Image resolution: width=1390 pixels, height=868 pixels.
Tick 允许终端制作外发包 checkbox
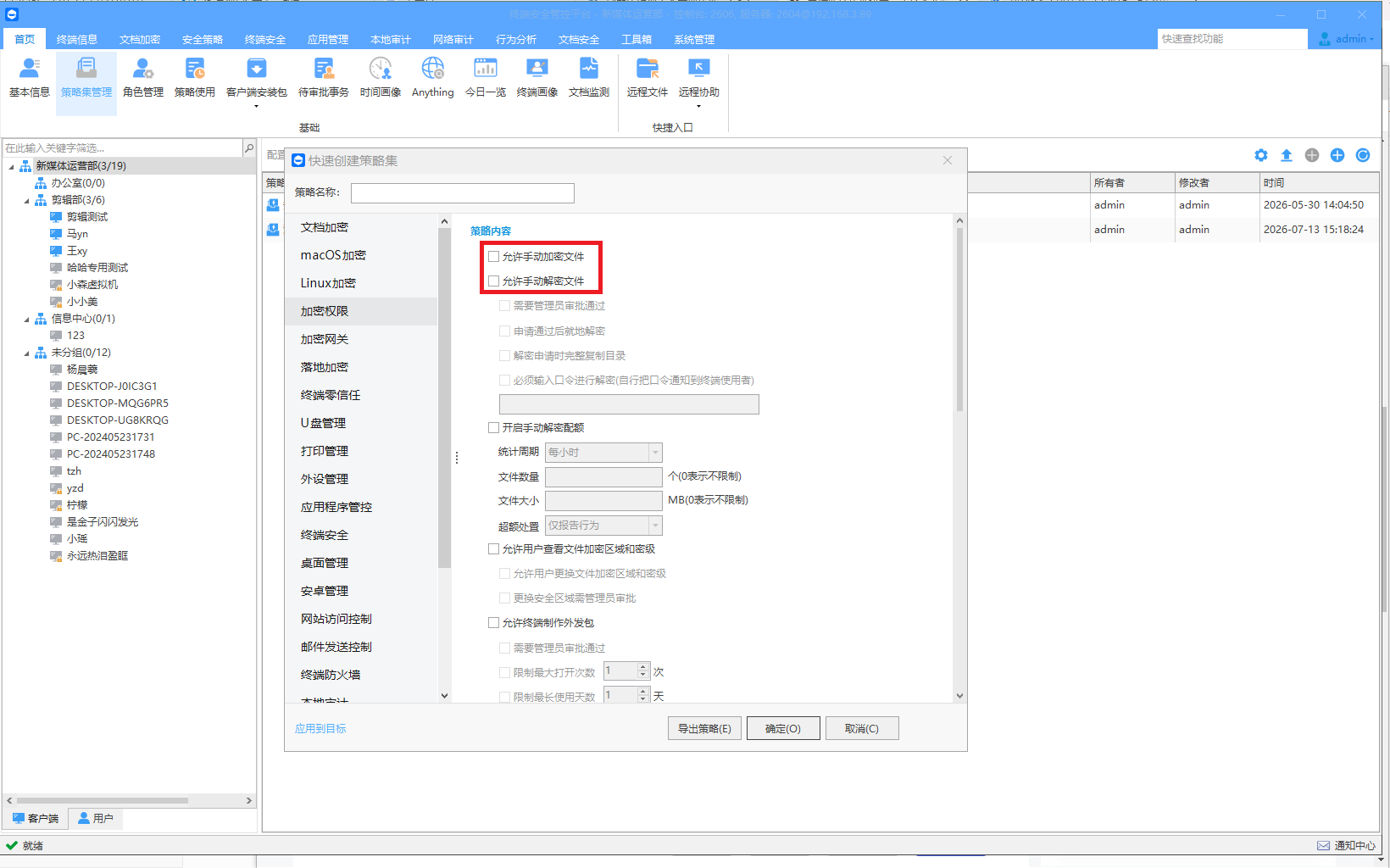tap(493, 622)
